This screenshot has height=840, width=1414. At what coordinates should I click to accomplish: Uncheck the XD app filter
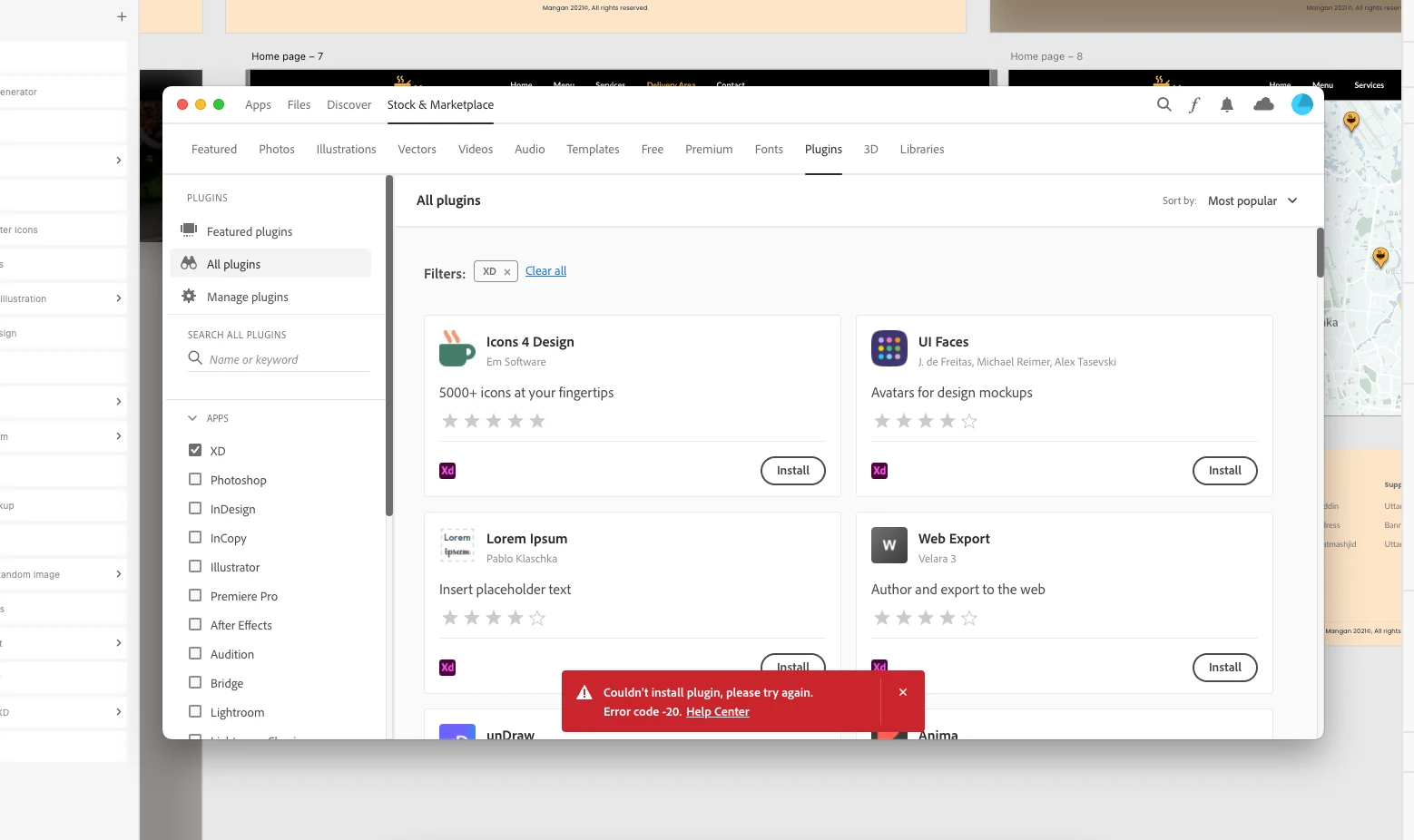tap(195, 450)
